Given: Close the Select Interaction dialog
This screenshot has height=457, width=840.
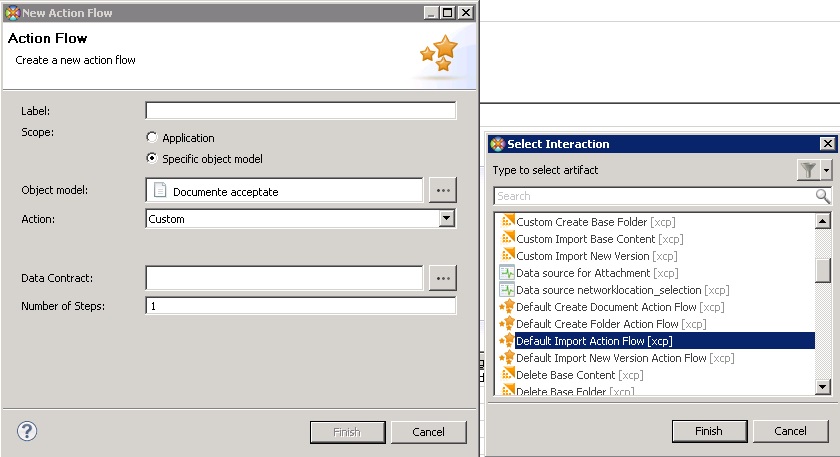Looking at the screenshot, I should (x=828, y=144).
